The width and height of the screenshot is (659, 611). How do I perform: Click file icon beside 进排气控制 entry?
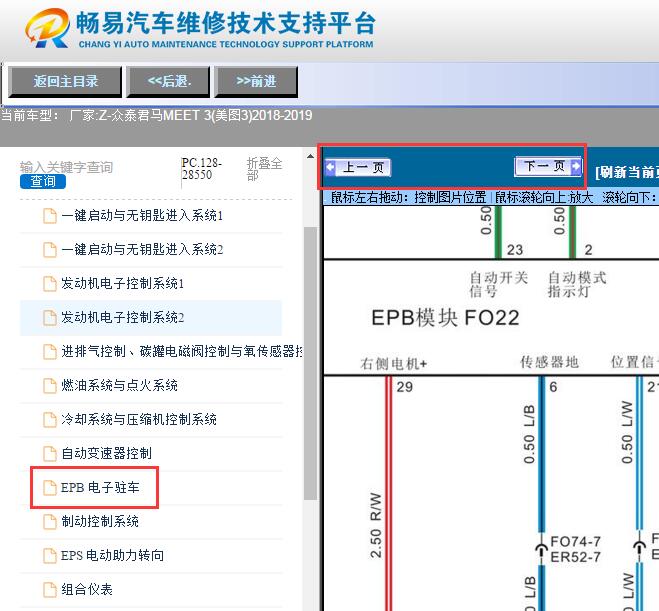pyautogui.click(x=50, y=352)
